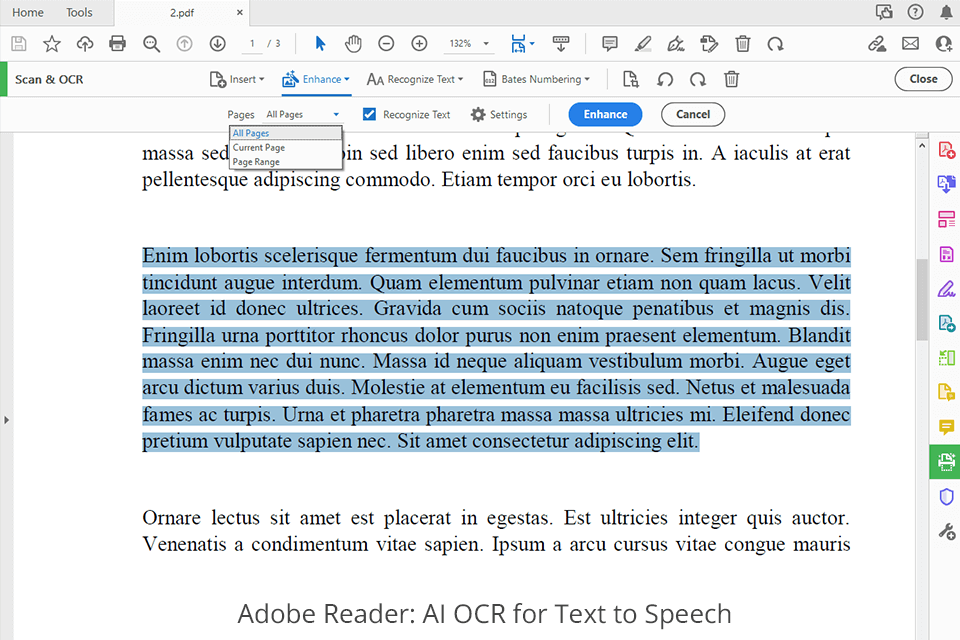Toggle the Recognize Text checkbox
The height and width of the screenshot is (640, 960).
pyautogui.click(x=369, y=114)
